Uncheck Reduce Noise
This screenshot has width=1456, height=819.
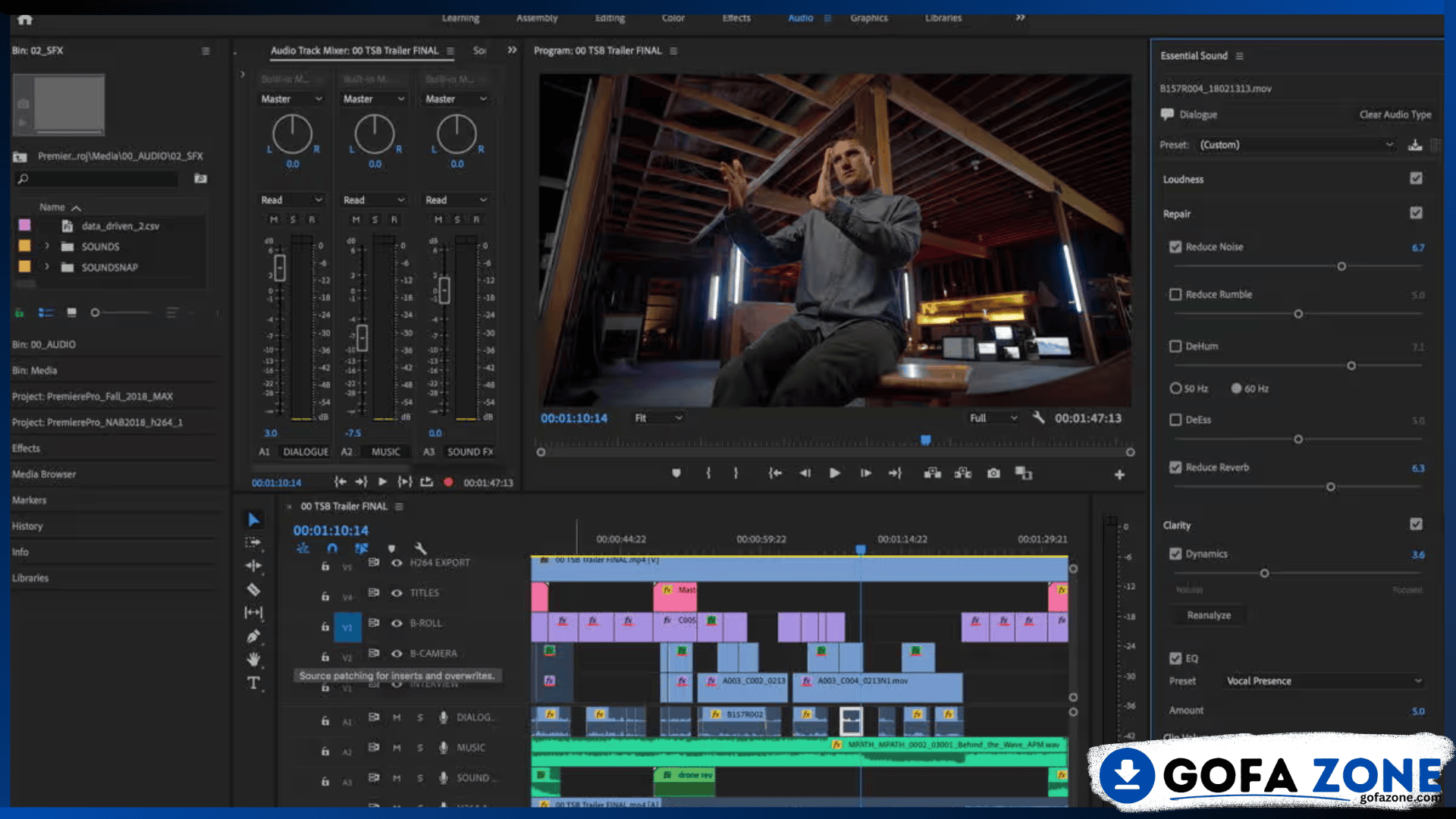[x=1175, y=247]
